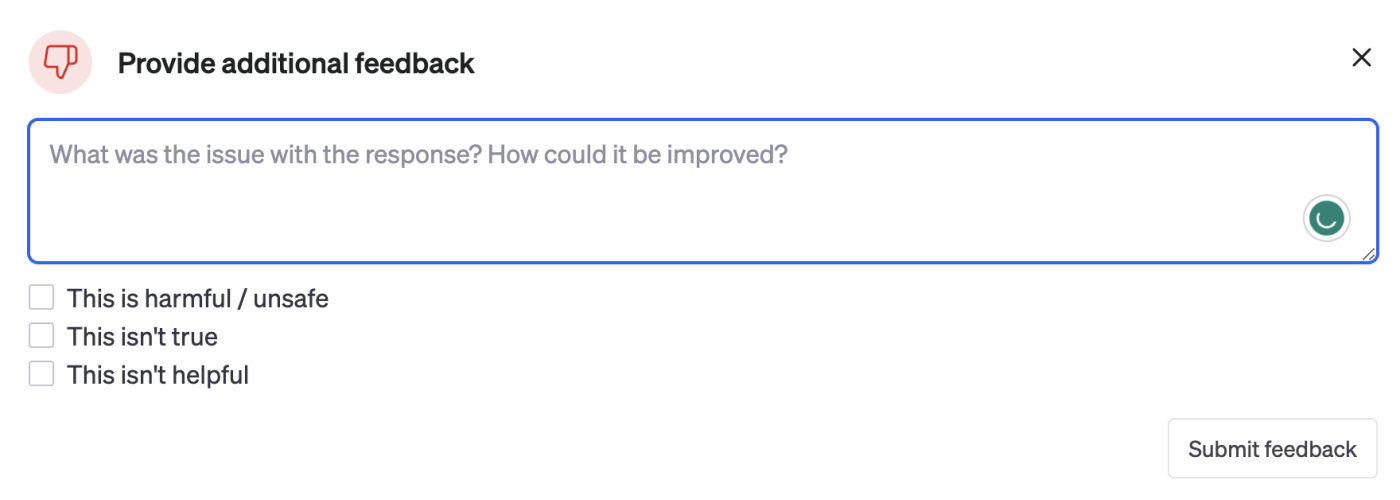Click the textarea resize handle corner

(x=1368, y=255)
